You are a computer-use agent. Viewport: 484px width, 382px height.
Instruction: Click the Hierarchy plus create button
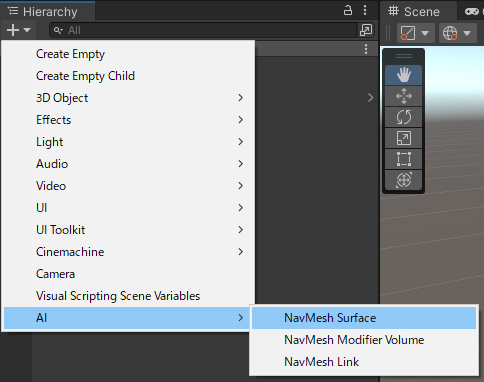pyautogui.click(x=13, y=30)
